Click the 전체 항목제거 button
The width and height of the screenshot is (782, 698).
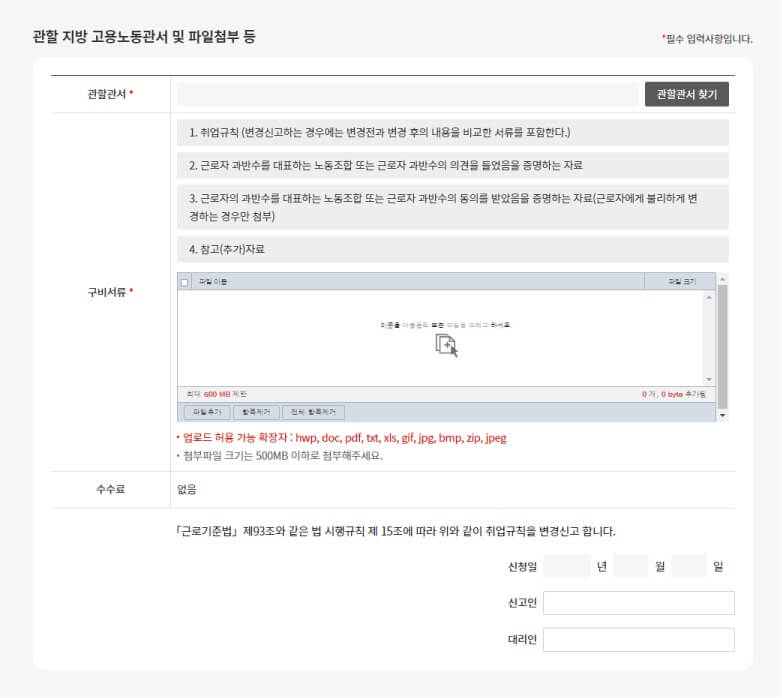(314, 412)
